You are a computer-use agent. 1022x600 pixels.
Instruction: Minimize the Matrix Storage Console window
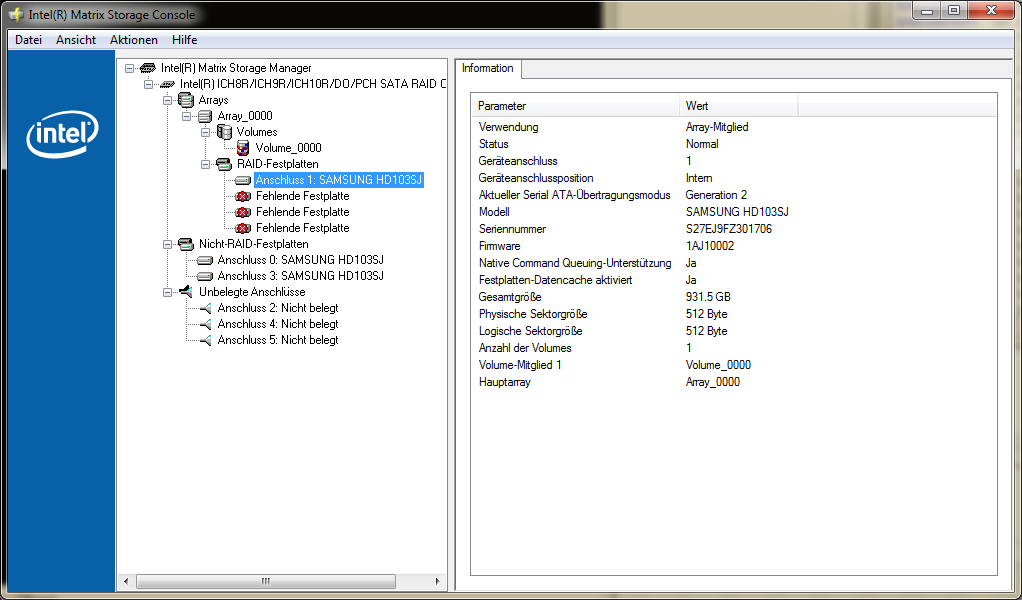coord(927,10)
